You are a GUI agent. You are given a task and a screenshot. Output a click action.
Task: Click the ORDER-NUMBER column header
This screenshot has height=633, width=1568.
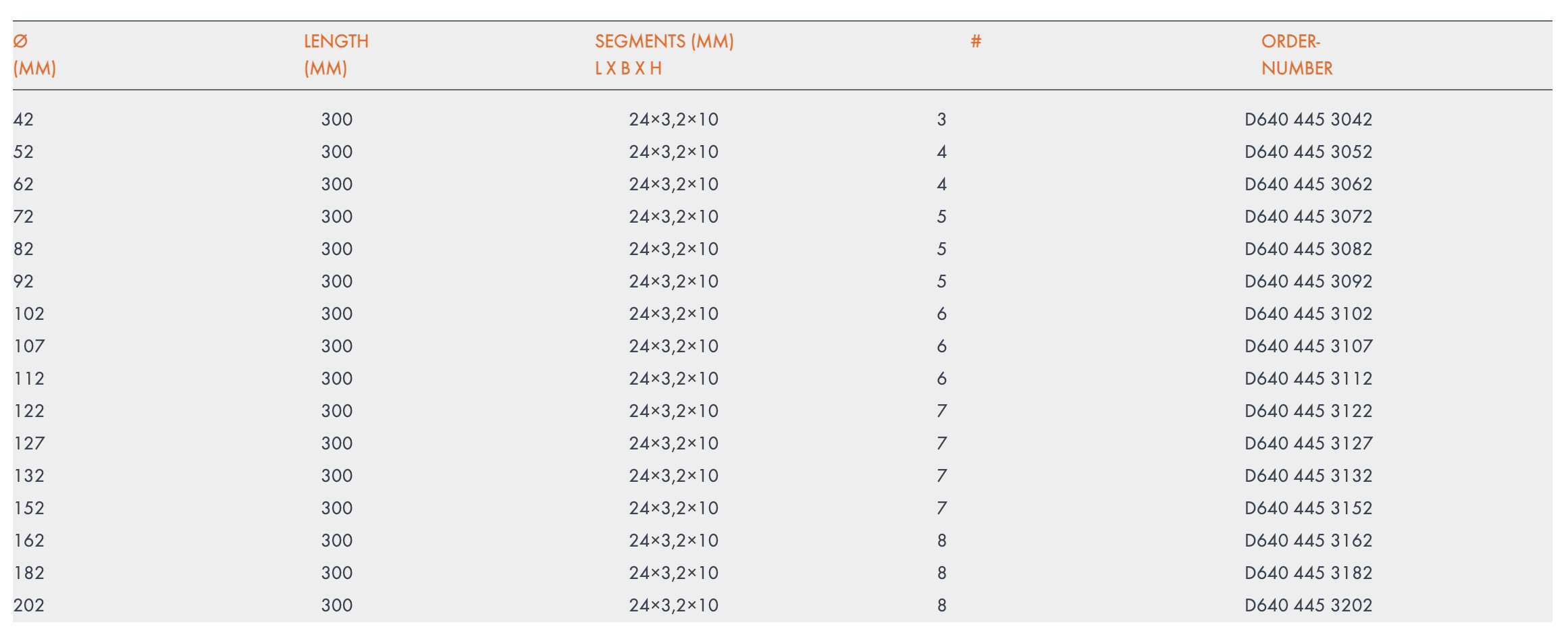(x=1297, y=55)
